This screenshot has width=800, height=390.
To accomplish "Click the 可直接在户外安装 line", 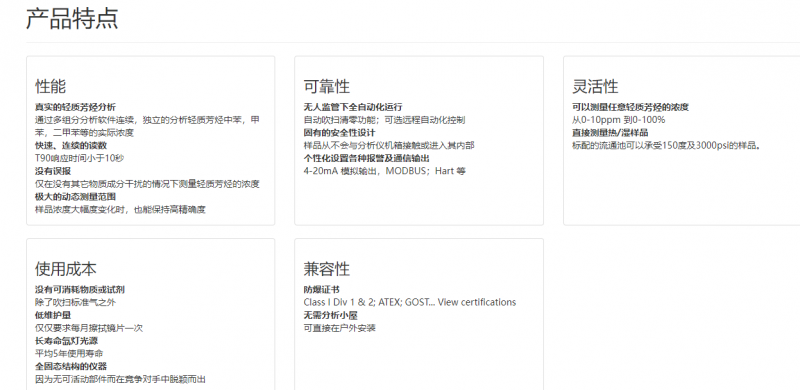I will pyautogui.click(x=339, y=328).
